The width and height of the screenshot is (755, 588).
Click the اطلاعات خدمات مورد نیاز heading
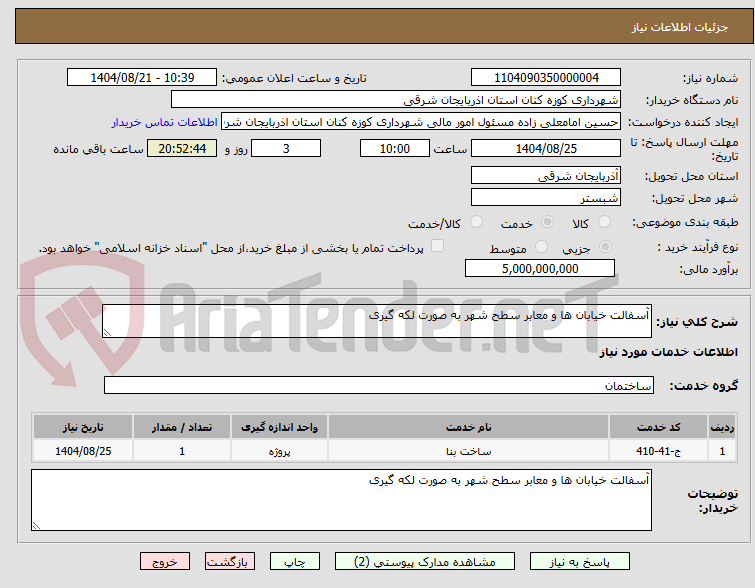click(x=668, y=353)
